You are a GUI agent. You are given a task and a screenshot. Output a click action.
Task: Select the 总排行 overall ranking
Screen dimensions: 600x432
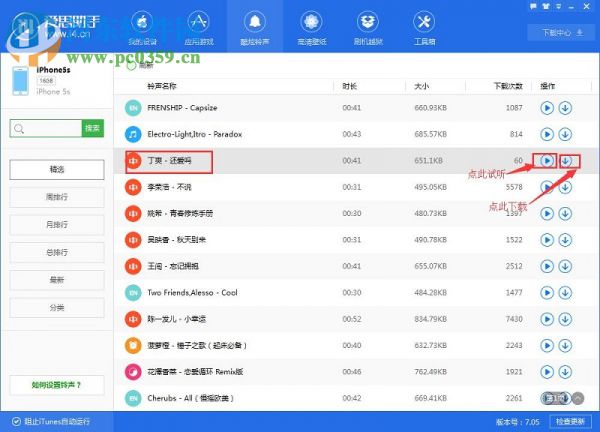(57, 252)
